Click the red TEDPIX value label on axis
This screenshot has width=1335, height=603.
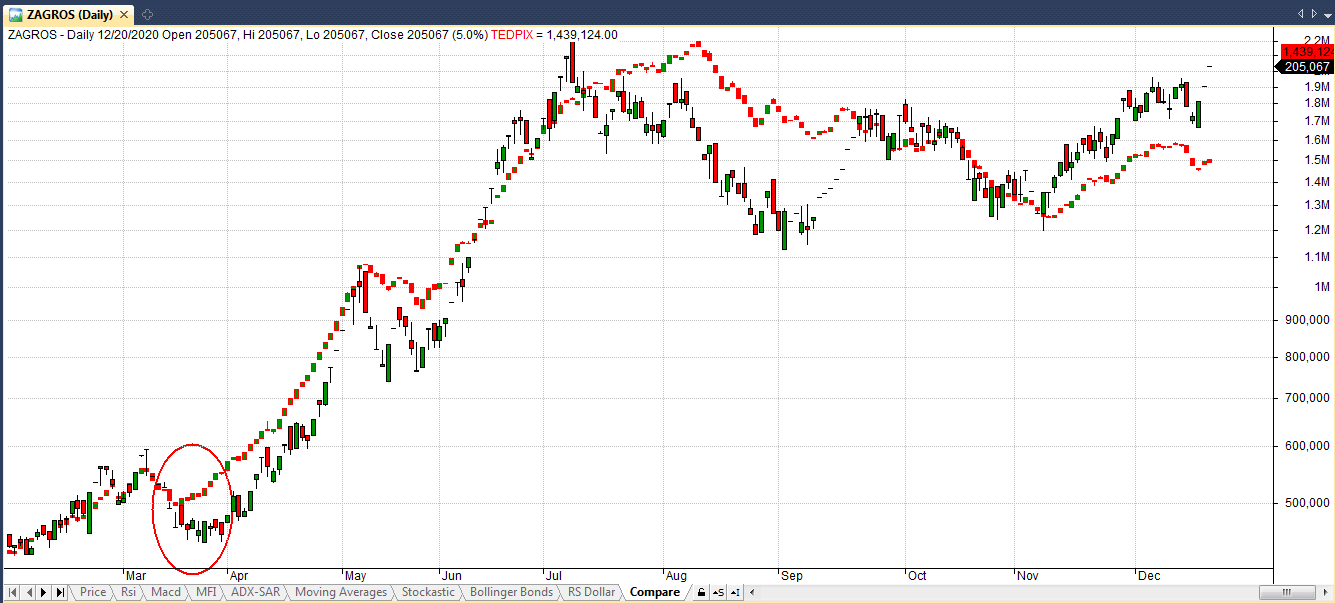(1305, 51)
